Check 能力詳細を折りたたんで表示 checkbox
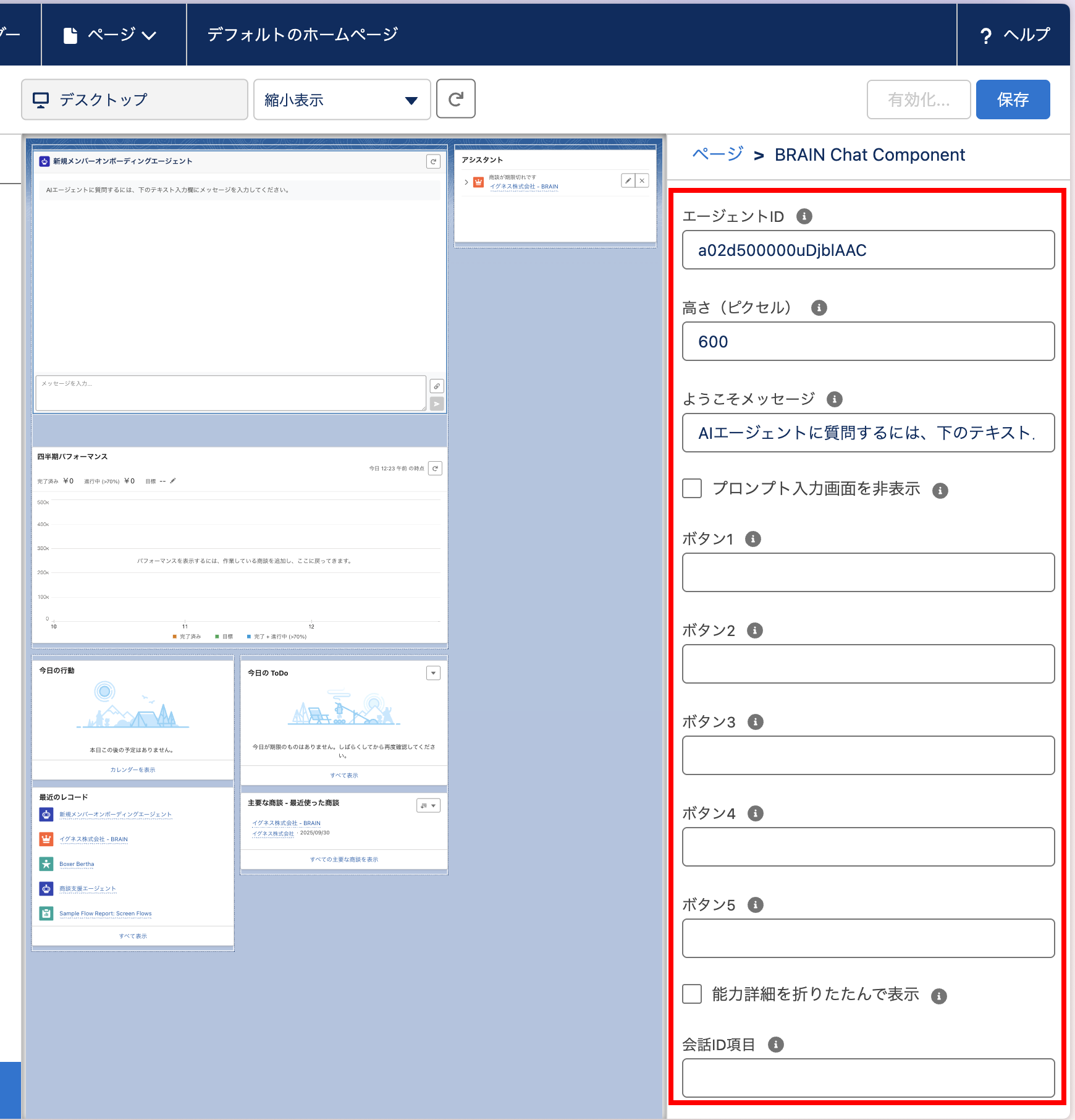This screenshot has width=1075, height=1120. click(x=692, y=994)
